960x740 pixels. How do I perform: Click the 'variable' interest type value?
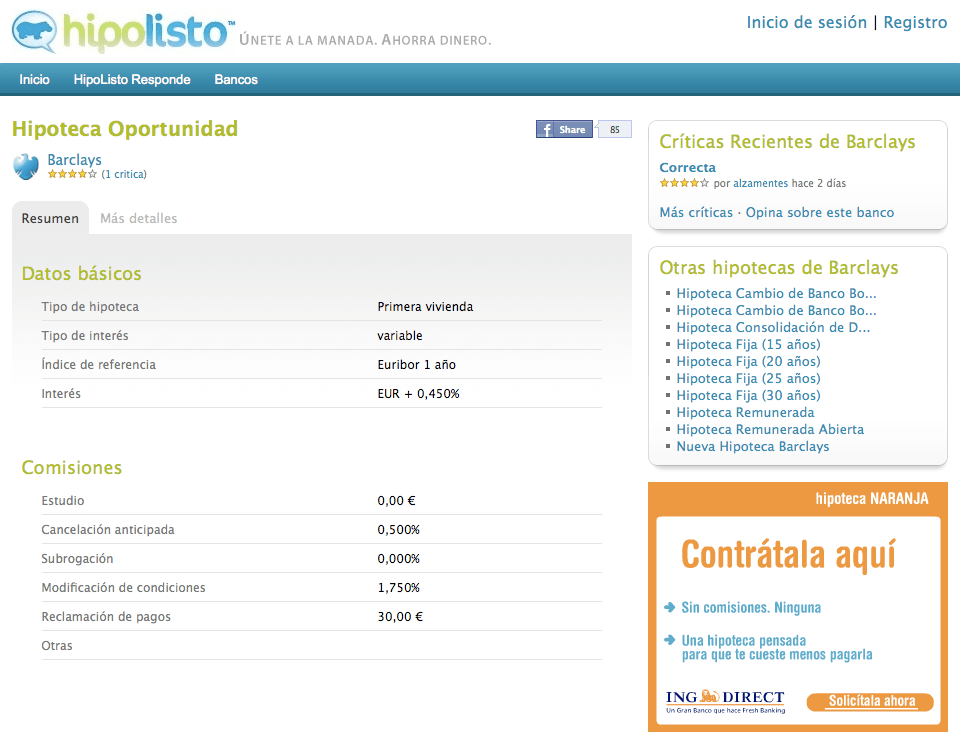400,335
